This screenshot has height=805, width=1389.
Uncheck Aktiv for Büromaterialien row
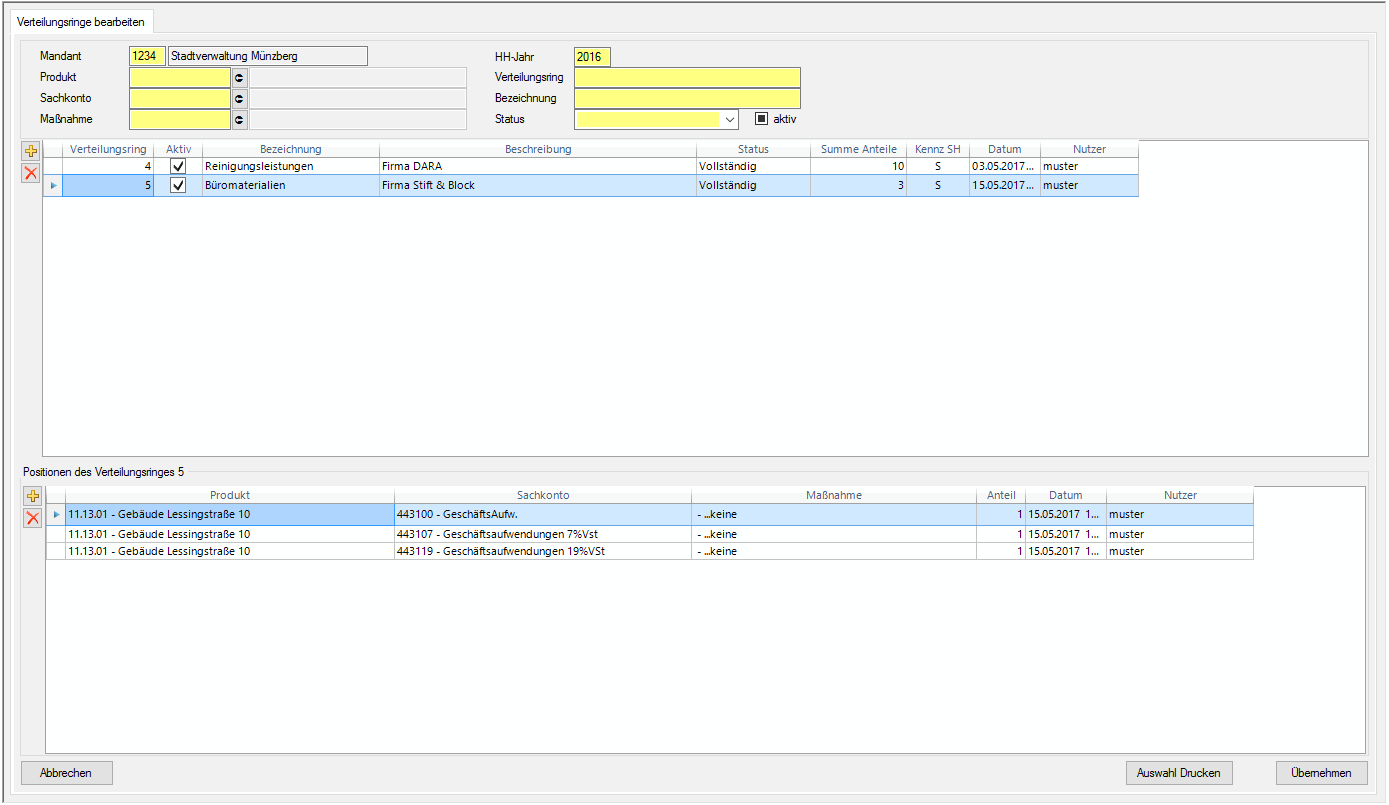click(178, 186)
